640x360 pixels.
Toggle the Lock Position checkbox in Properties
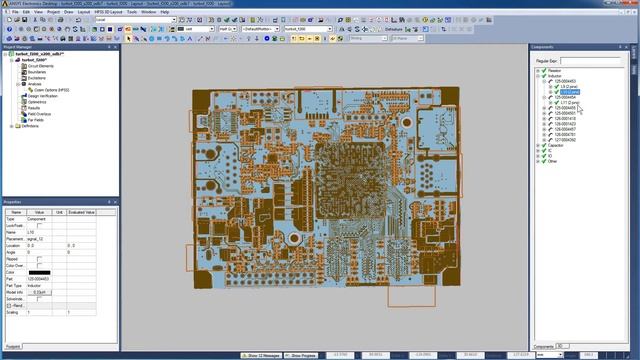coord(39,225)
